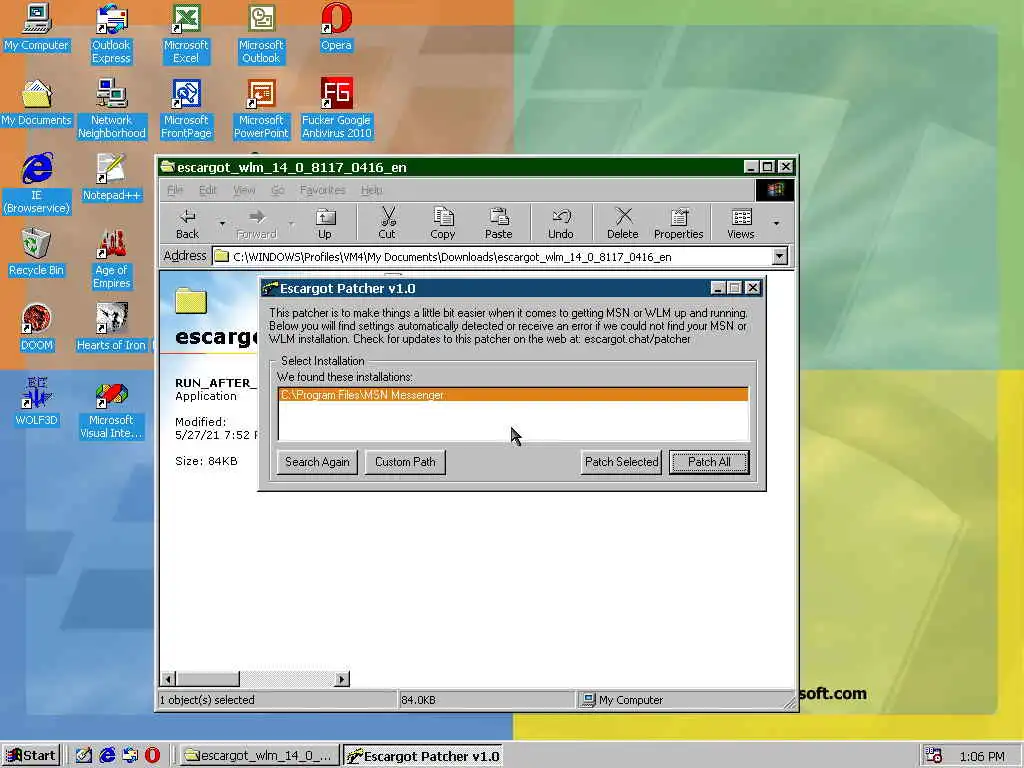
Task: Expand the Explorer toolbar overflow arrow
Action: 776,223
